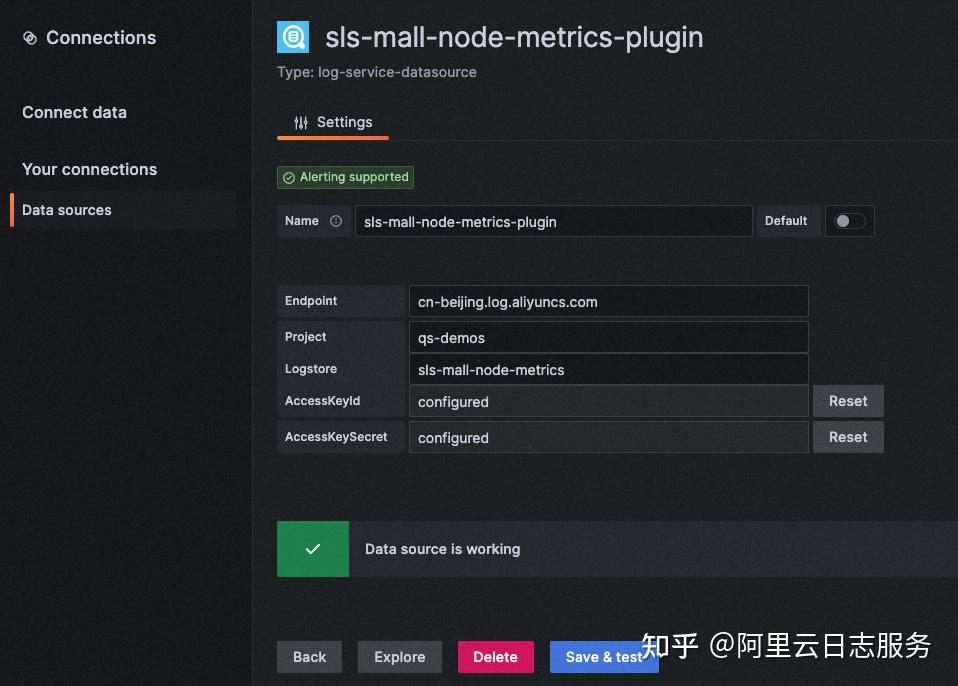Click the sliders icon beside Settings
The image size is (958, 686).
tap(300, 121)
